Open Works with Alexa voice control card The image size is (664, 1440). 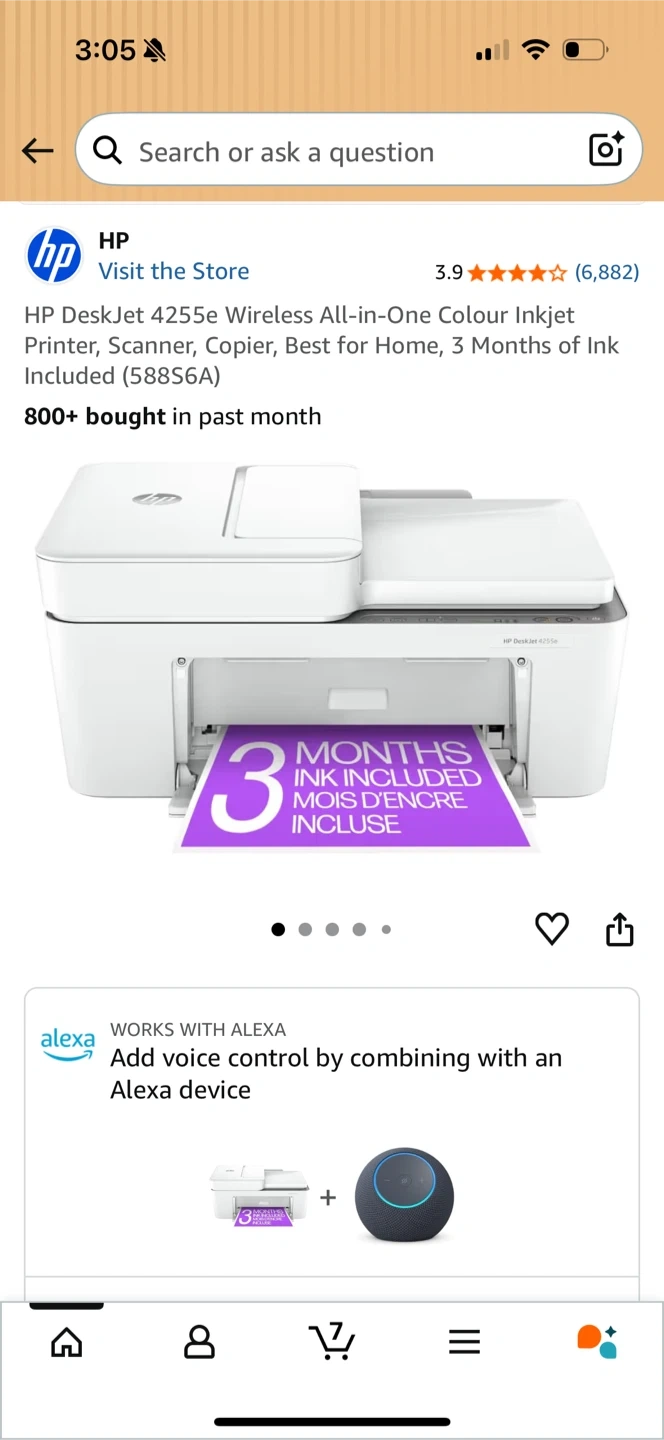point(332,1131)
